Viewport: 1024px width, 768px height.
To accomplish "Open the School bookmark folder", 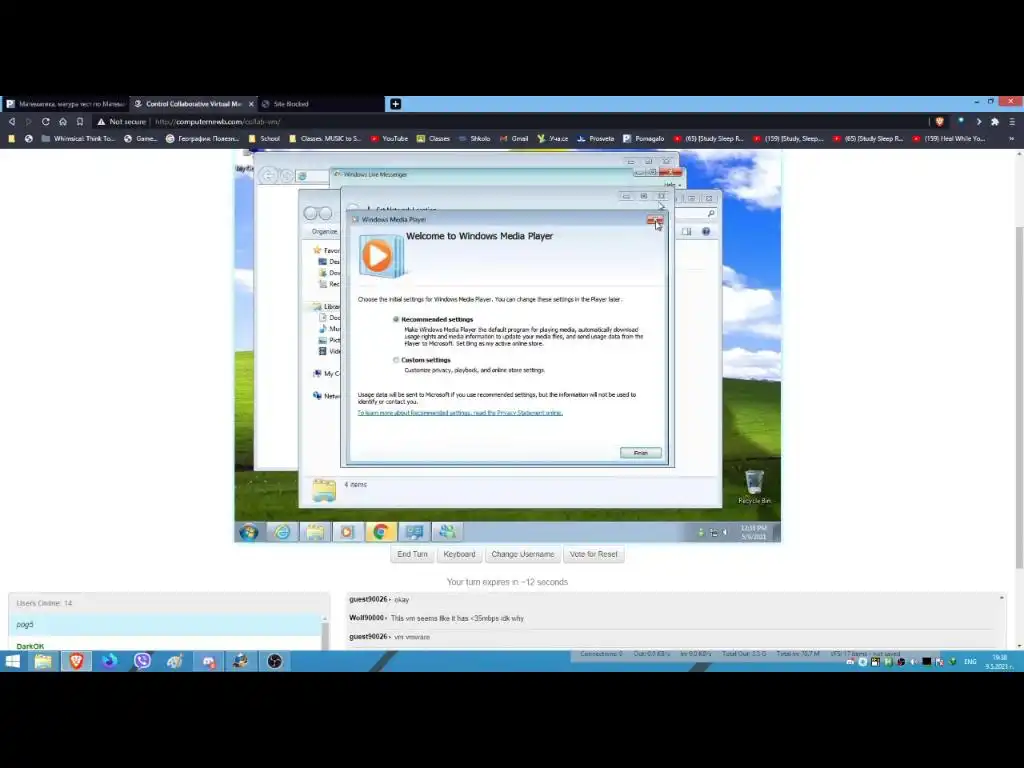I will 264,138.
